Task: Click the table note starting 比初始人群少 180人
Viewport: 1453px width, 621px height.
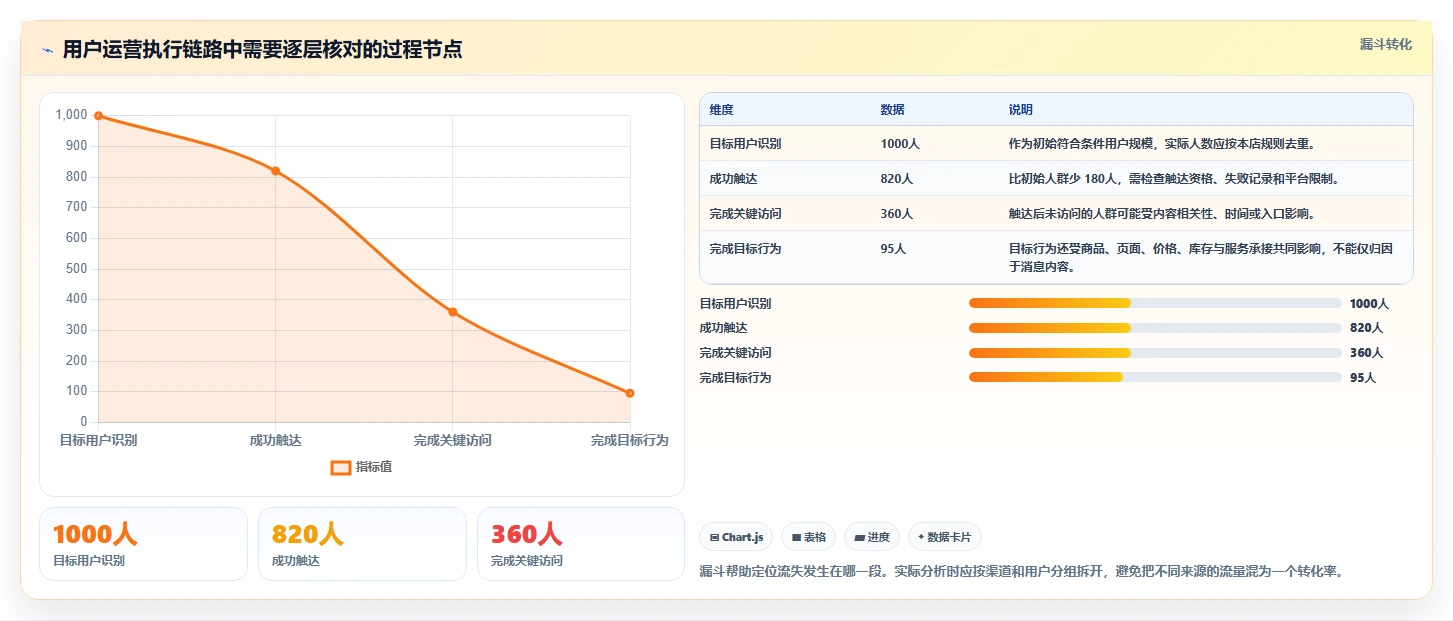Action: click(1173, 179)
